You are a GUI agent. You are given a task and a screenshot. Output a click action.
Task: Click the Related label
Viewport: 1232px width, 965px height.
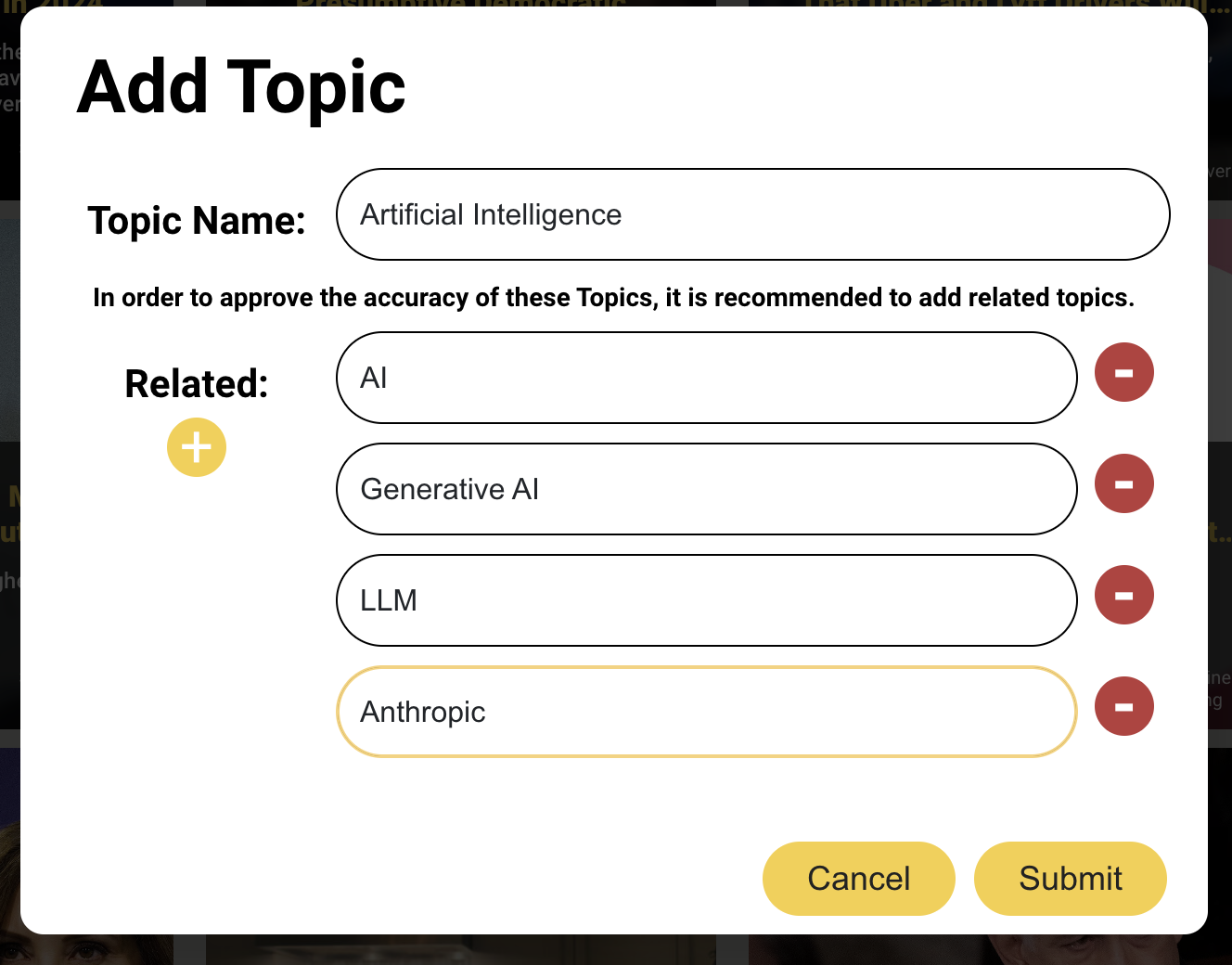[x=197, y=384]
